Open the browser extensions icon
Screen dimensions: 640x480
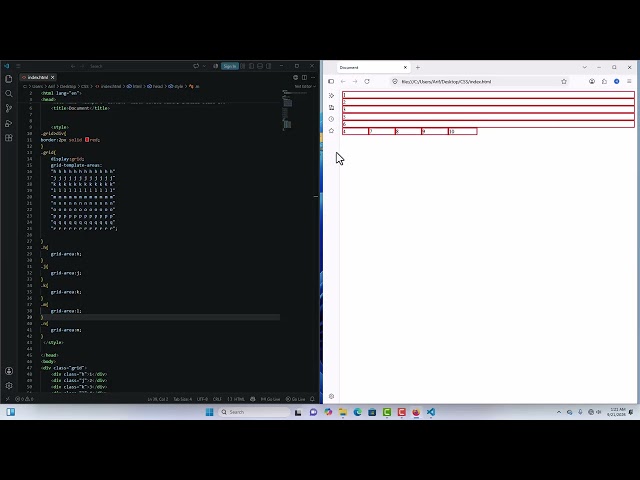[x=604, y=81]
